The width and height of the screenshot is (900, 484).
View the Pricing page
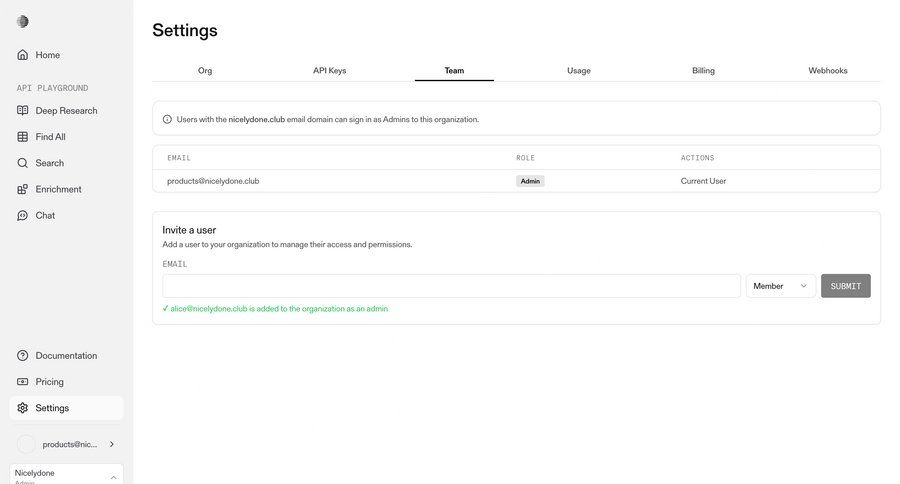[49, 382]
